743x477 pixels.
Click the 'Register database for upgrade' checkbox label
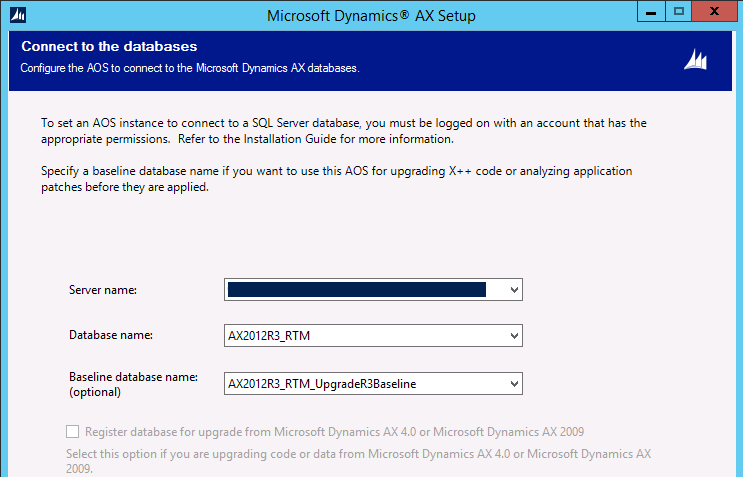(334, 432)
